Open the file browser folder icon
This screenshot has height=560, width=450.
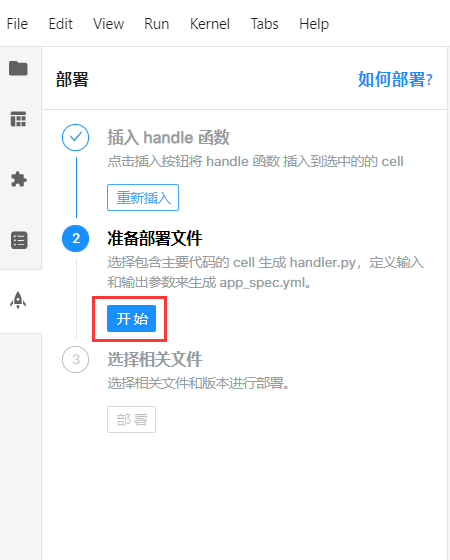[18, 68]
